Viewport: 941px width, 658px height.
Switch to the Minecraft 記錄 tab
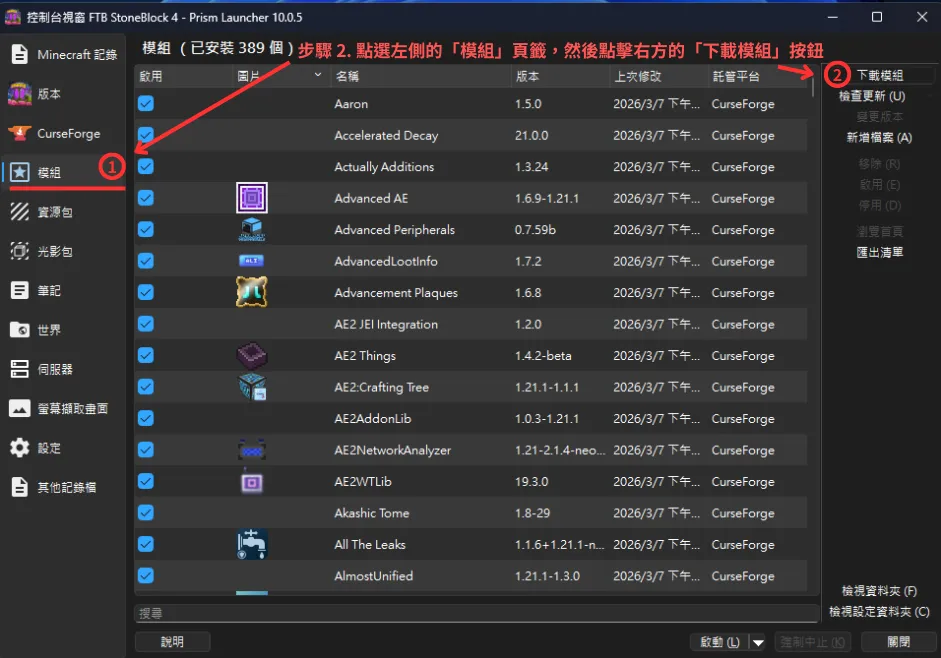[x=63, y=55]
